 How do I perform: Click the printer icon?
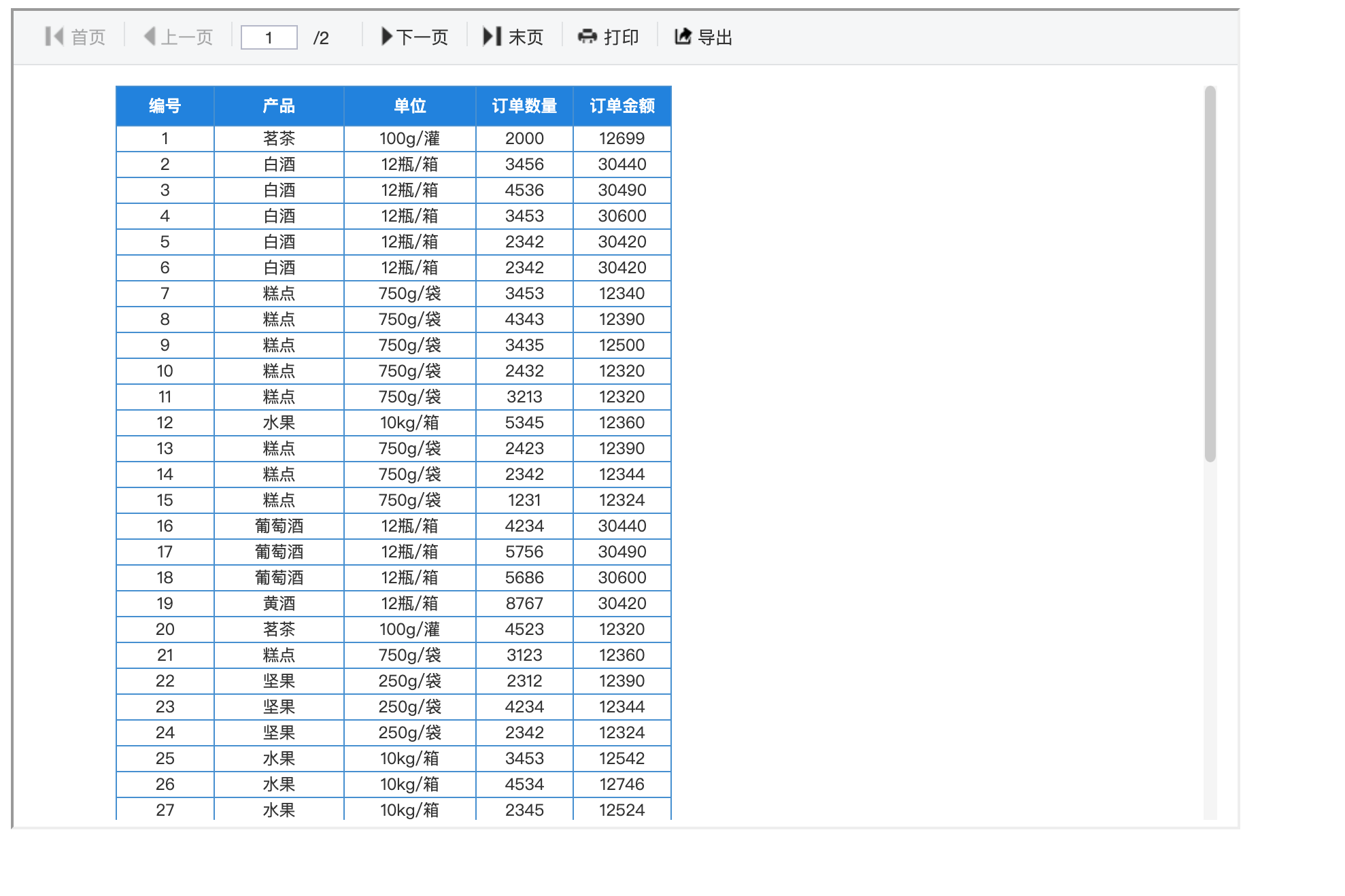(588, 37)
